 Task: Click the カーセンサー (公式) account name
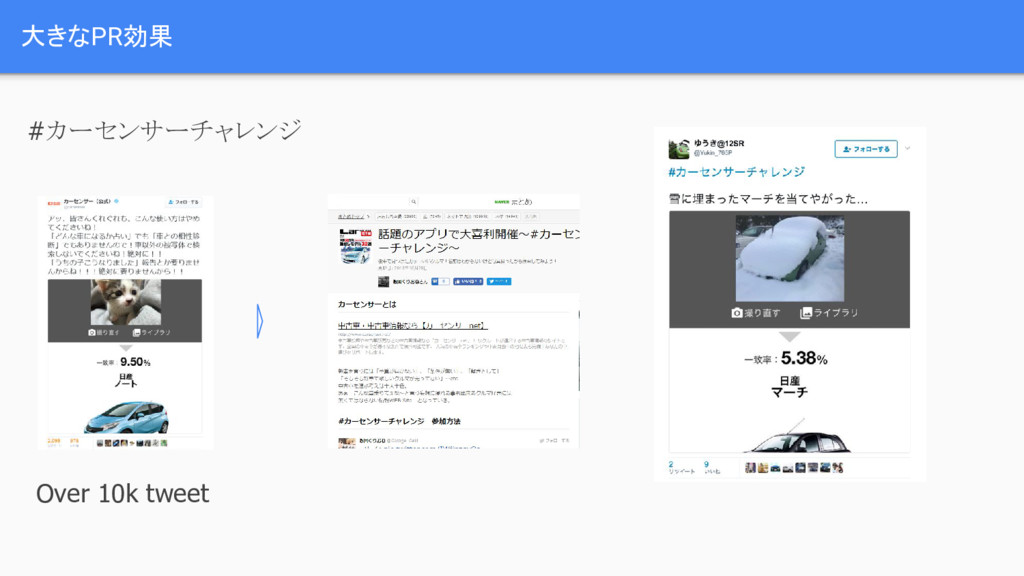pos(86,202)
